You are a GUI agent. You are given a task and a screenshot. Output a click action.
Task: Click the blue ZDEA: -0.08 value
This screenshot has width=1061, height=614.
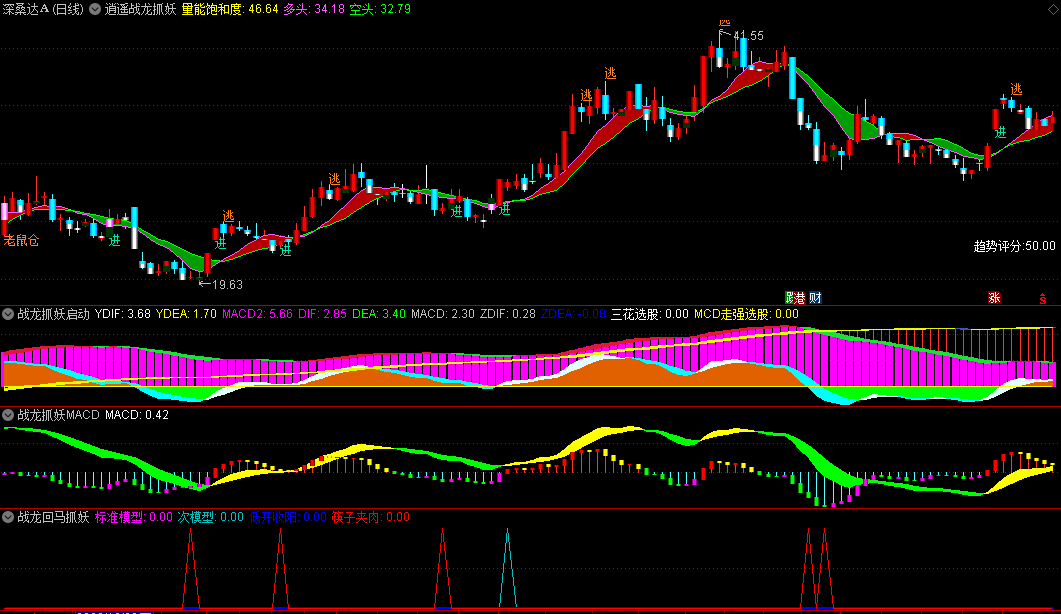[x=573, y=314]
